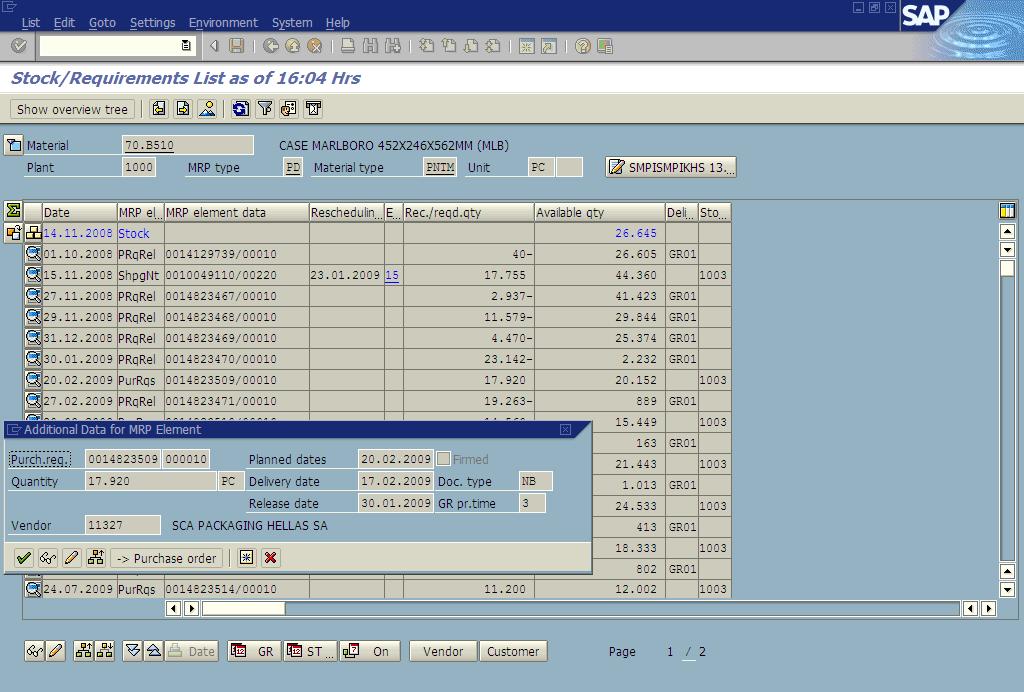Click the green Enter checkmark in toolbar
This screenshot has height=692, width=1024.
pos(19,46)
